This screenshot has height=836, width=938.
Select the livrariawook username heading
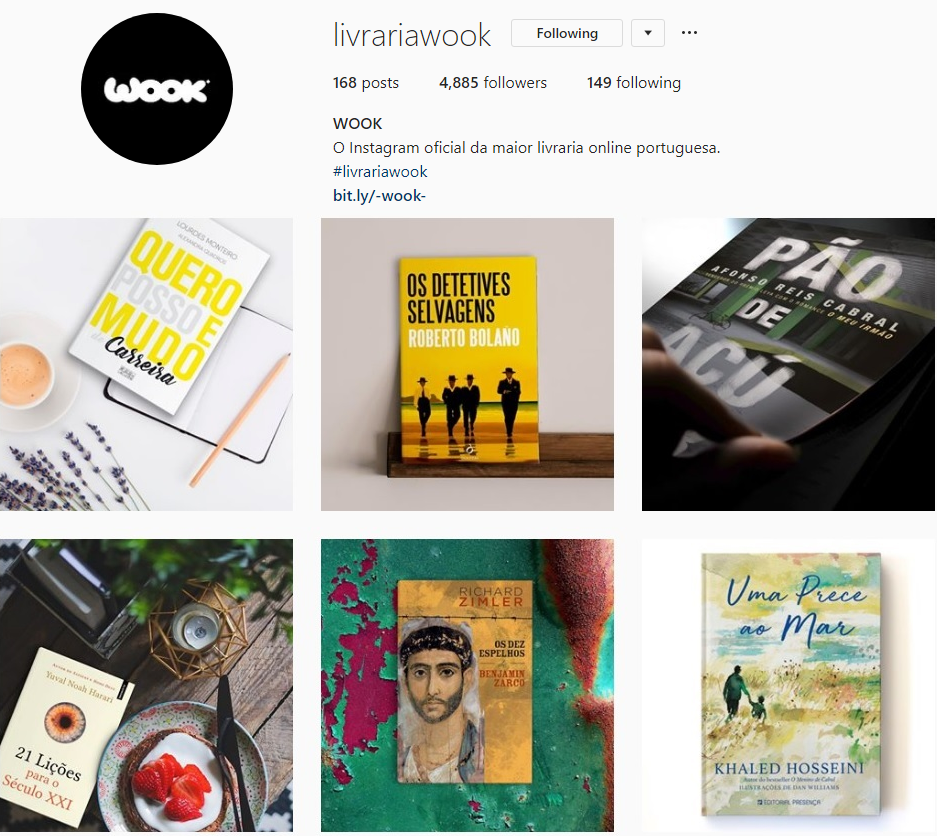[x=412, y=35]
